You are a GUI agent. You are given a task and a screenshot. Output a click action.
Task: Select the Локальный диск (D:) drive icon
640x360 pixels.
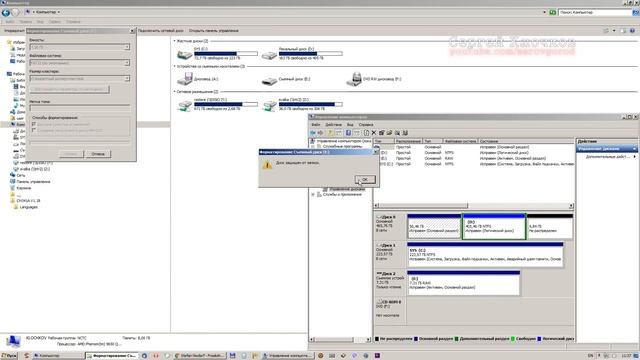(x=269, y=54)
